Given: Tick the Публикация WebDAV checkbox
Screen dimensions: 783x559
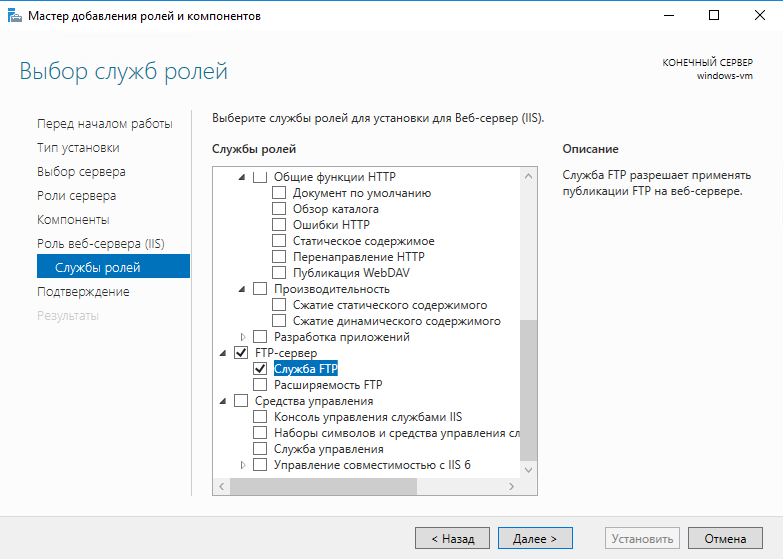Looking at the screenshot, I should (x=279, y=273).
